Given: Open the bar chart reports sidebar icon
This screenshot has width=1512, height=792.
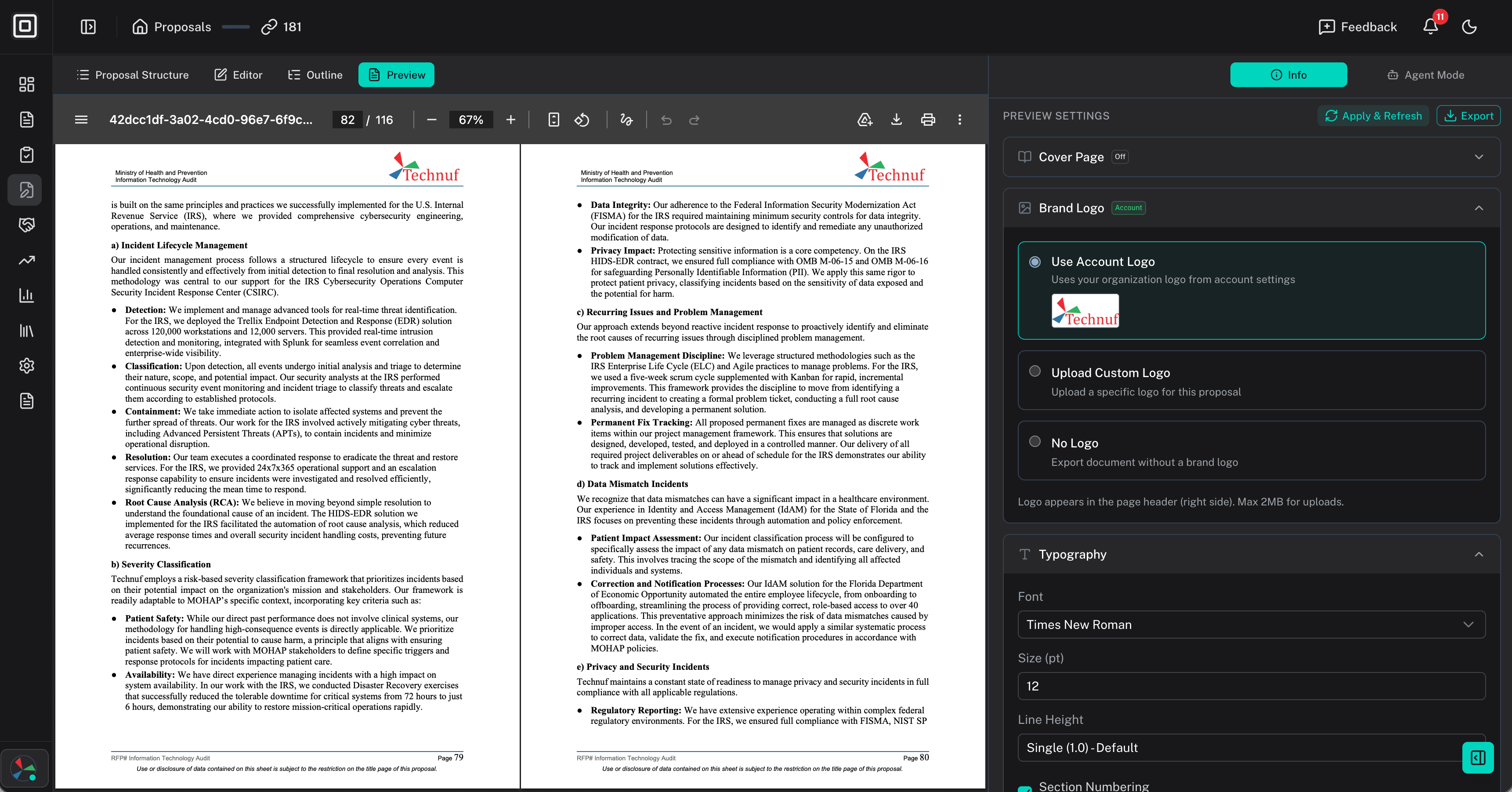Looking at the screenshot, I should (26, 295).
